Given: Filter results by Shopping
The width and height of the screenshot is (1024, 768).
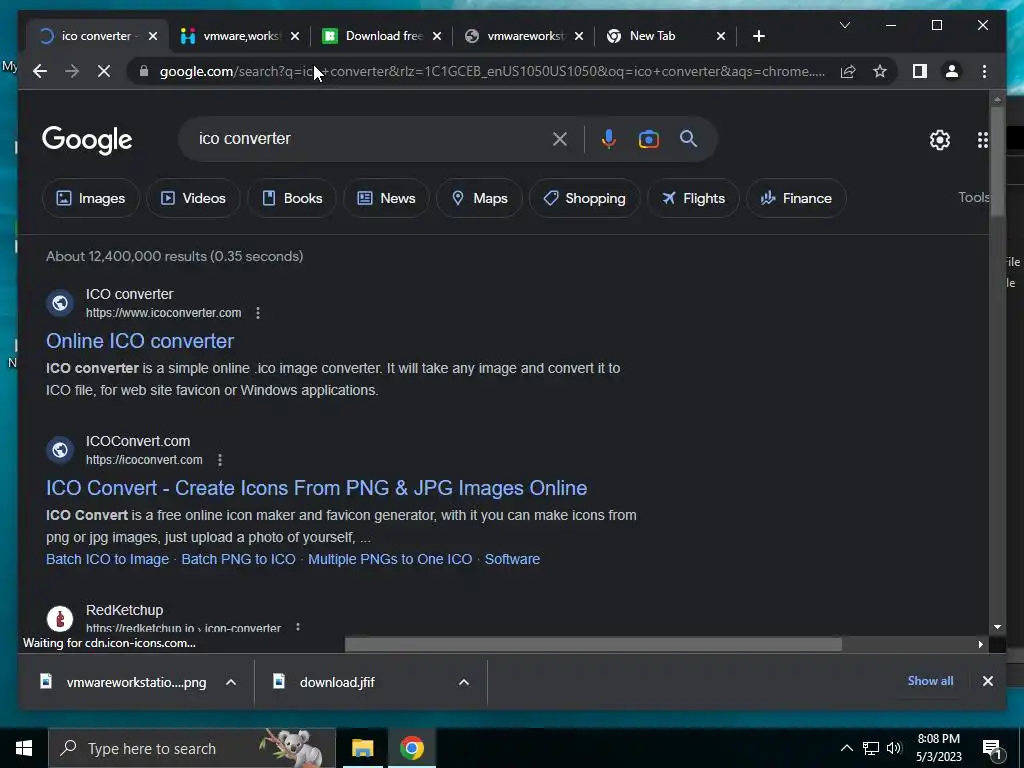Looking at the screenshot, I should pyautogui.click(x=584, y=198).
